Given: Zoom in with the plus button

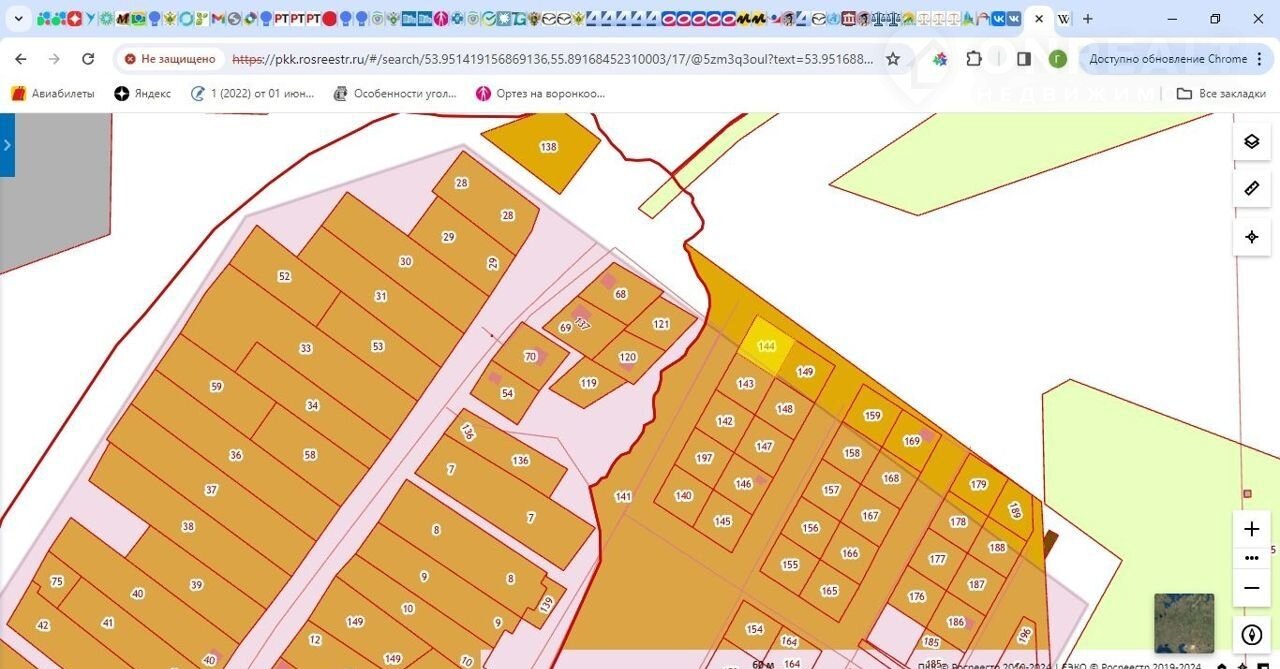Looking at the screenshot, I should [x=1251, y=529].
